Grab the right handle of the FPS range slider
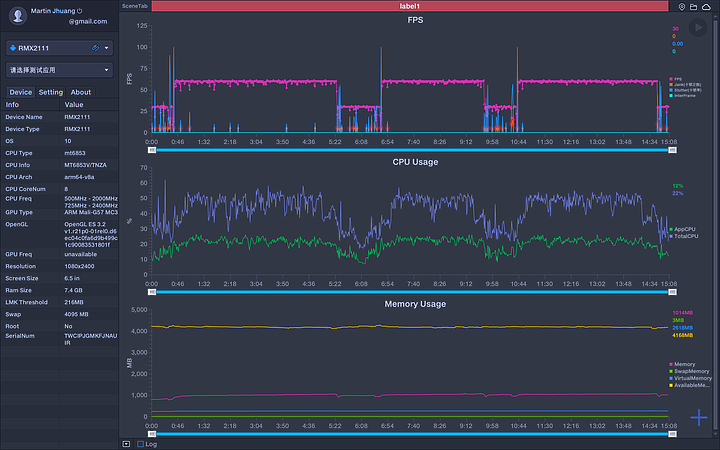Viewport: 720px width, 450px height. (x=672, y=150)
